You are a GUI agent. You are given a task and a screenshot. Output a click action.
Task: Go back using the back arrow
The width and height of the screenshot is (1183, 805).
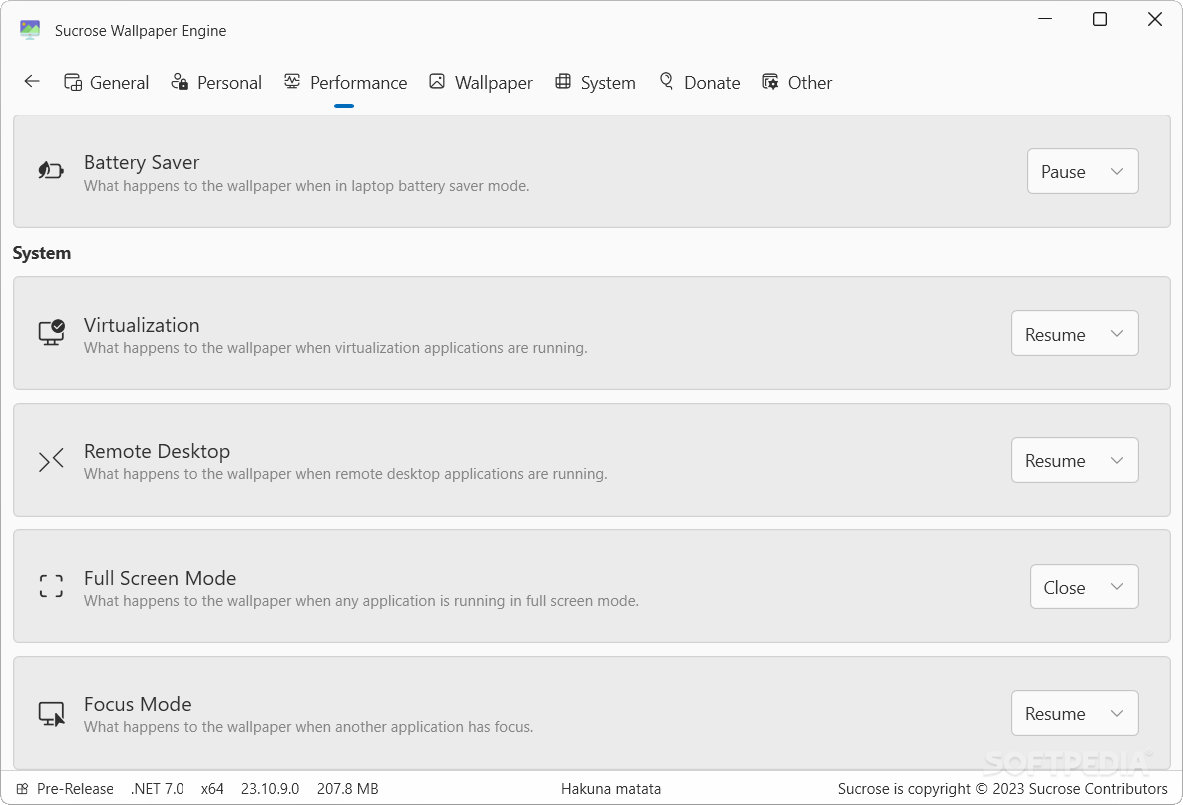[32, 81]
